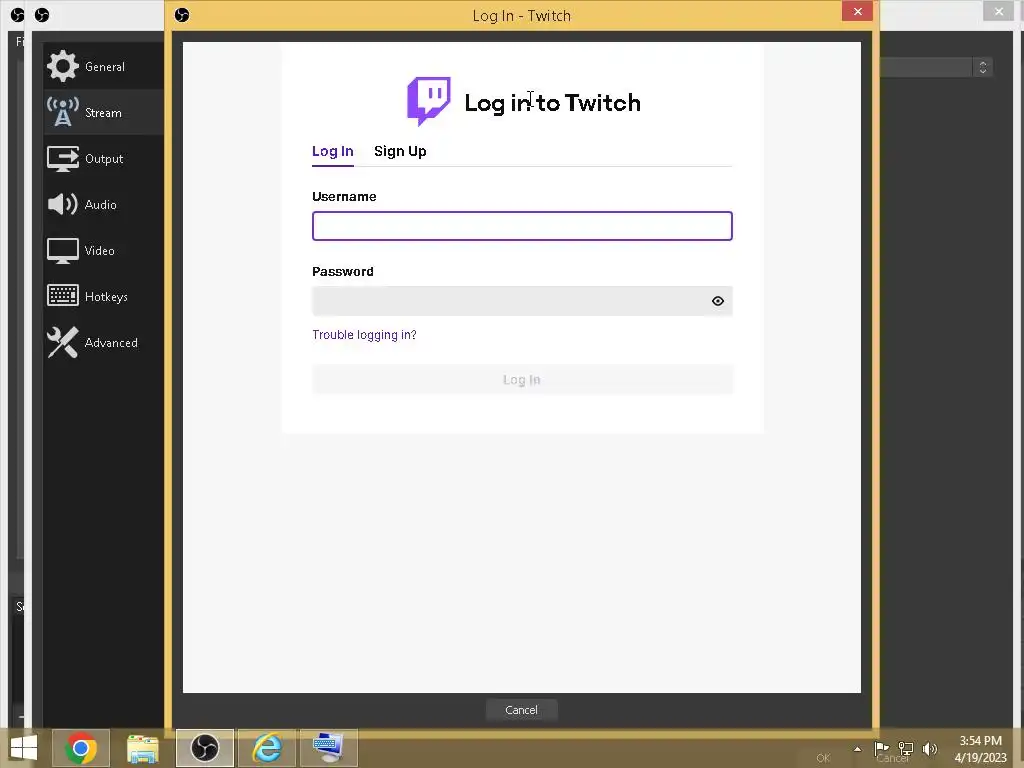Open Action Center flag icon in tray

click(881, 748)
